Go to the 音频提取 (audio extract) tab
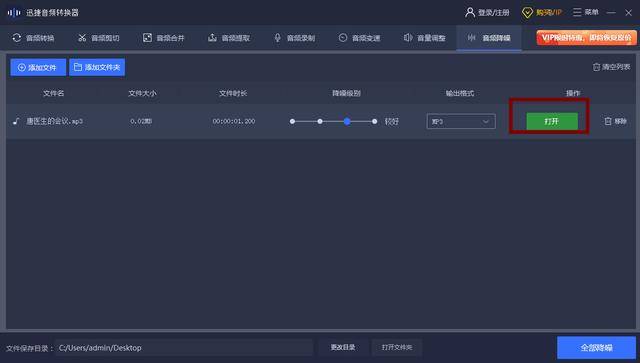The image size is (640, 363). (229, 38)
